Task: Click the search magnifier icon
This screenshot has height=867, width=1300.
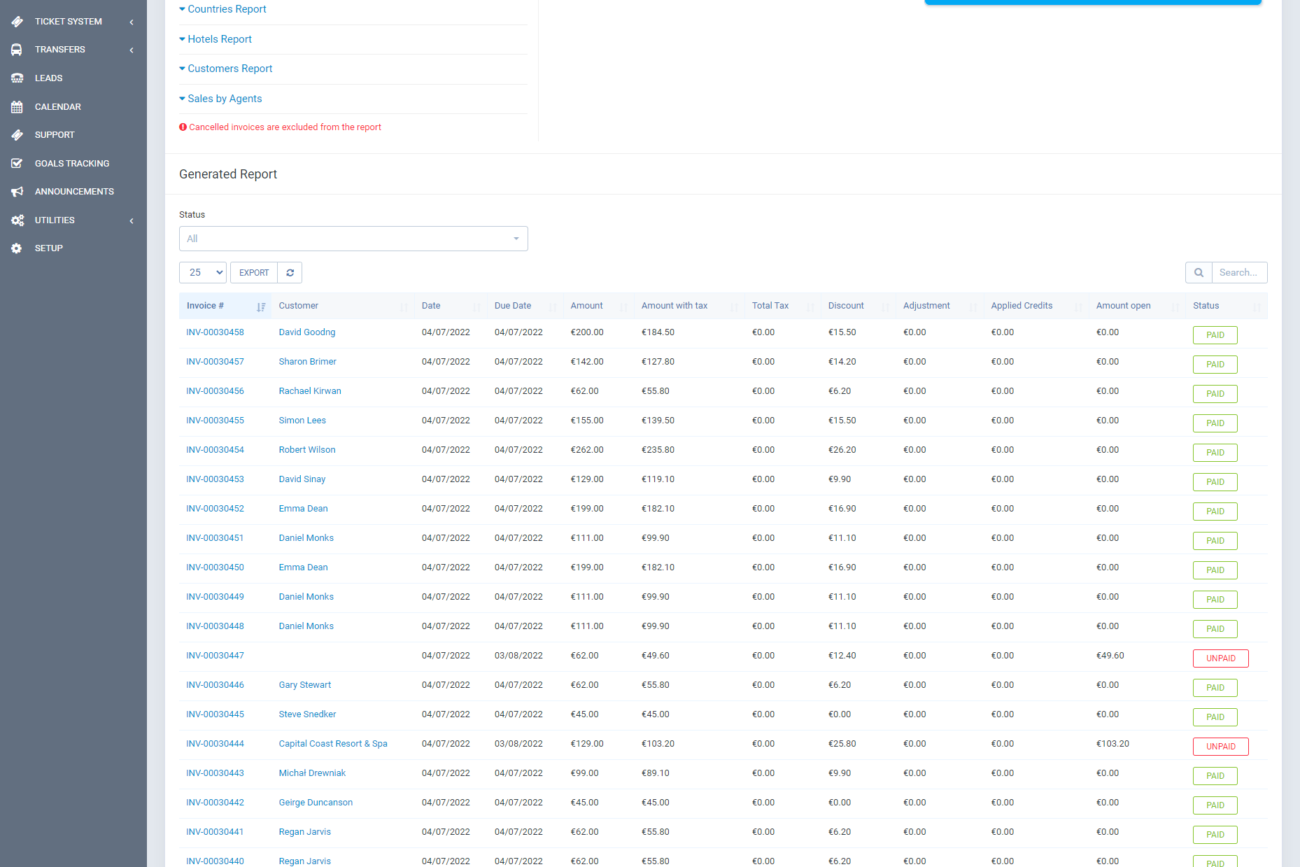Action: pyautogui.click(x=1198, y=273)
